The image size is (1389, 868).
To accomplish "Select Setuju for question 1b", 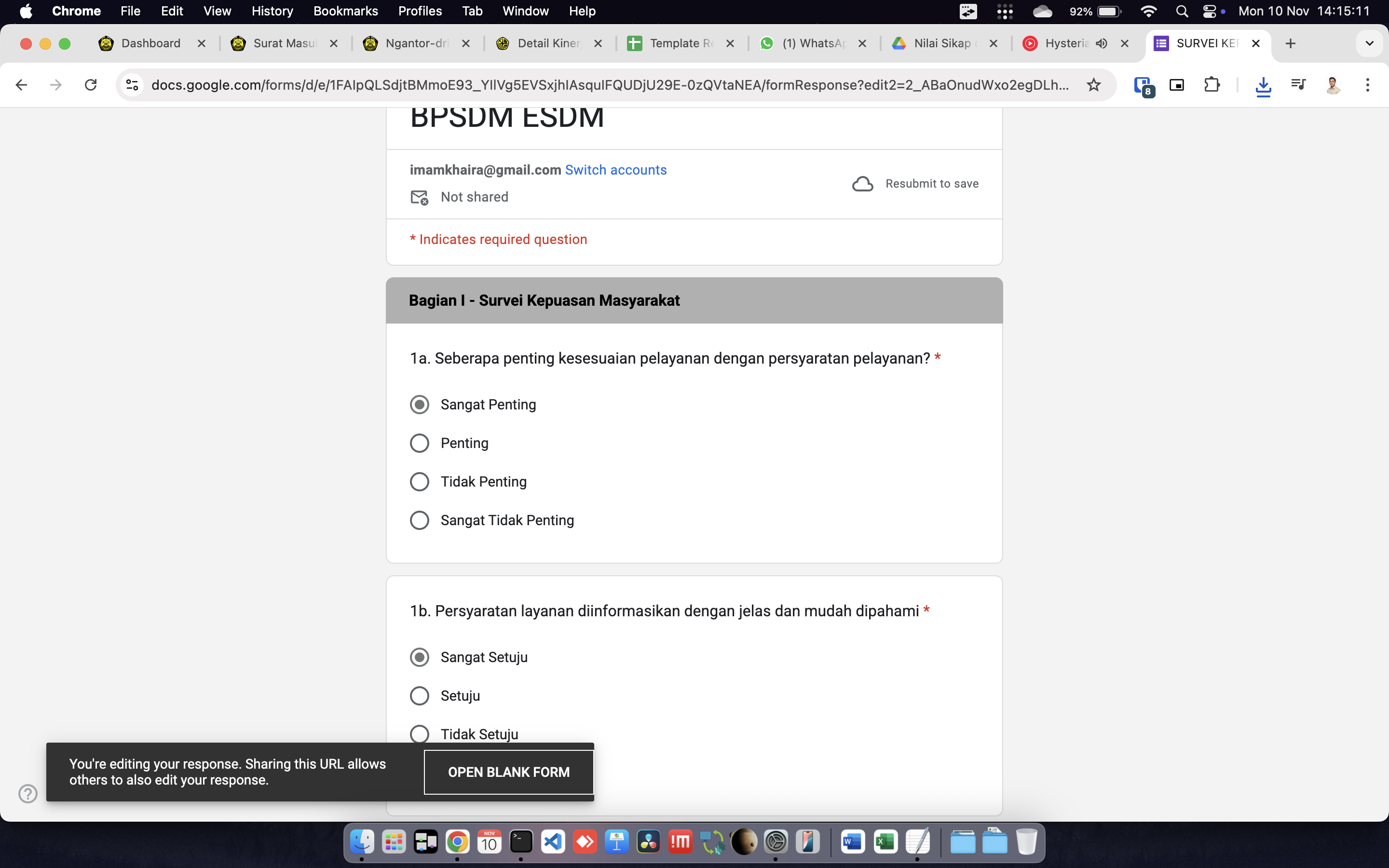I will pos(420,696).
